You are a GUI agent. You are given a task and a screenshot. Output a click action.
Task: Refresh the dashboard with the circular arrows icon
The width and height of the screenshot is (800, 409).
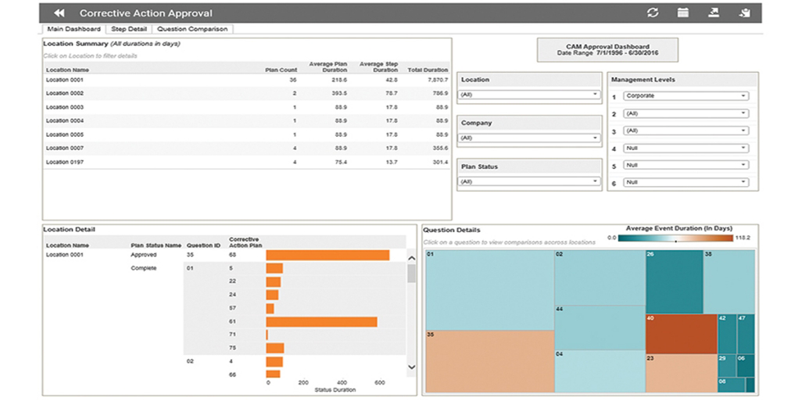pos(653,13)
